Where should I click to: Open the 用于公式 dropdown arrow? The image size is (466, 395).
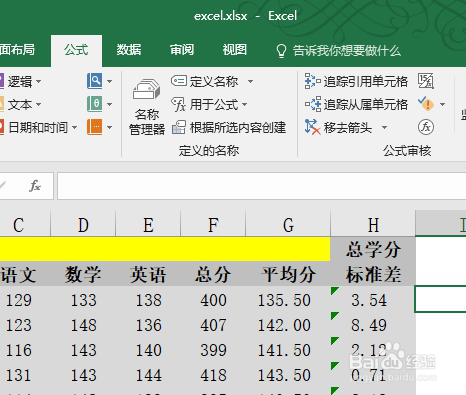pyautogui.click(x=244, y=104)
